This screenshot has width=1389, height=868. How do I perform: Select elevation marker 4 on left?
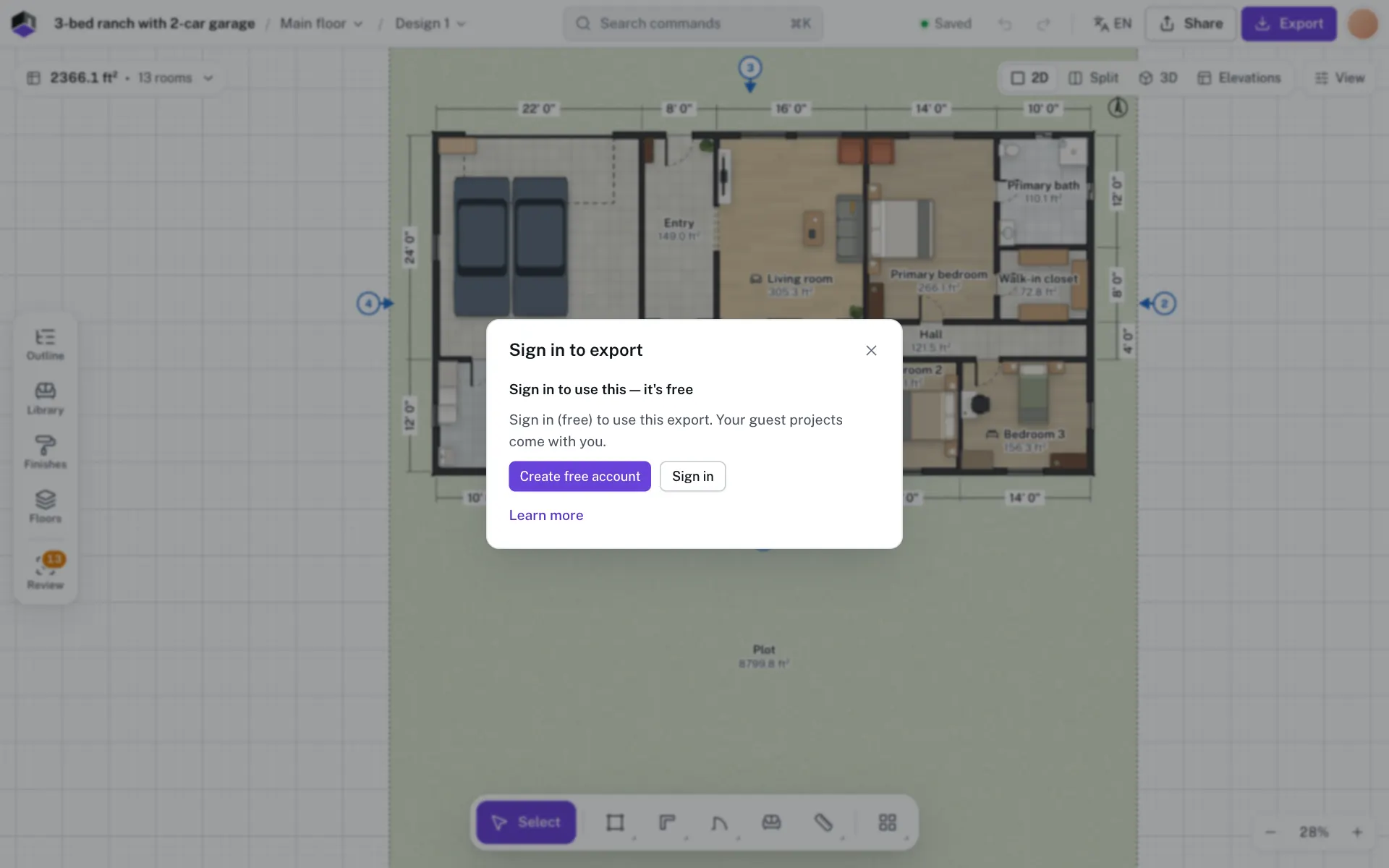[368, 304]
